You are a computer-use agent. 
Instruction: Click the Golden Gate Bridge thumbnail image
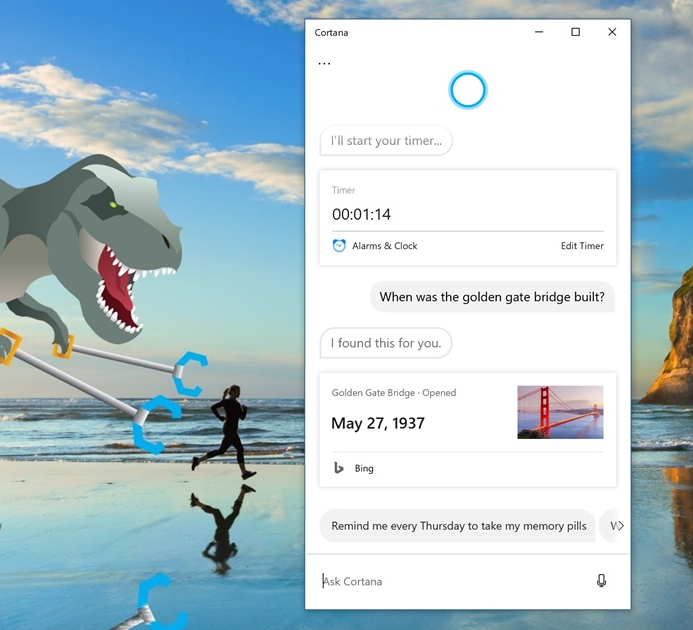(560, 412)
